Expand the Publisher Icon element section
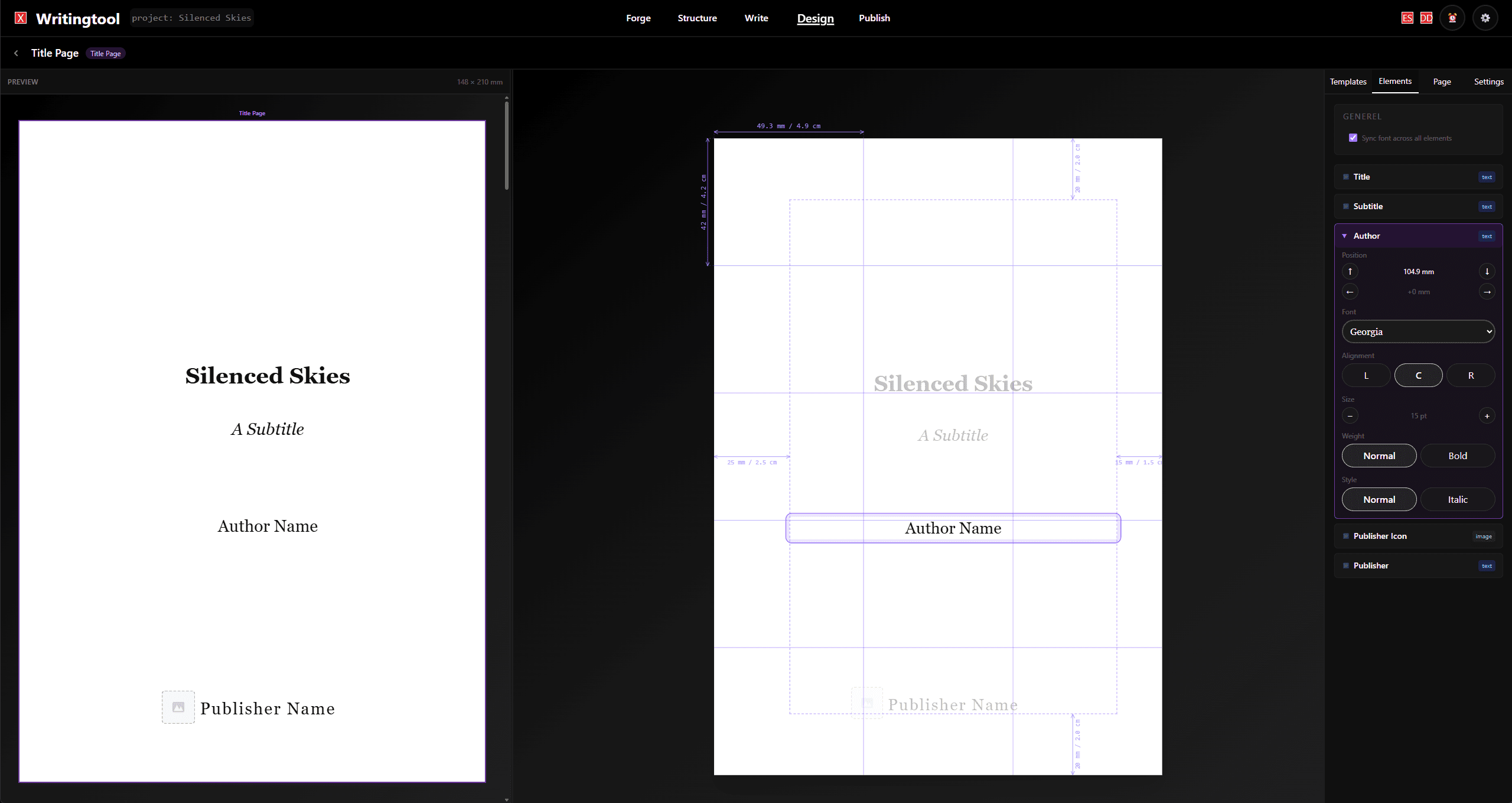Viewport: 1512px width, 803px height. (x=1419, y=536)
